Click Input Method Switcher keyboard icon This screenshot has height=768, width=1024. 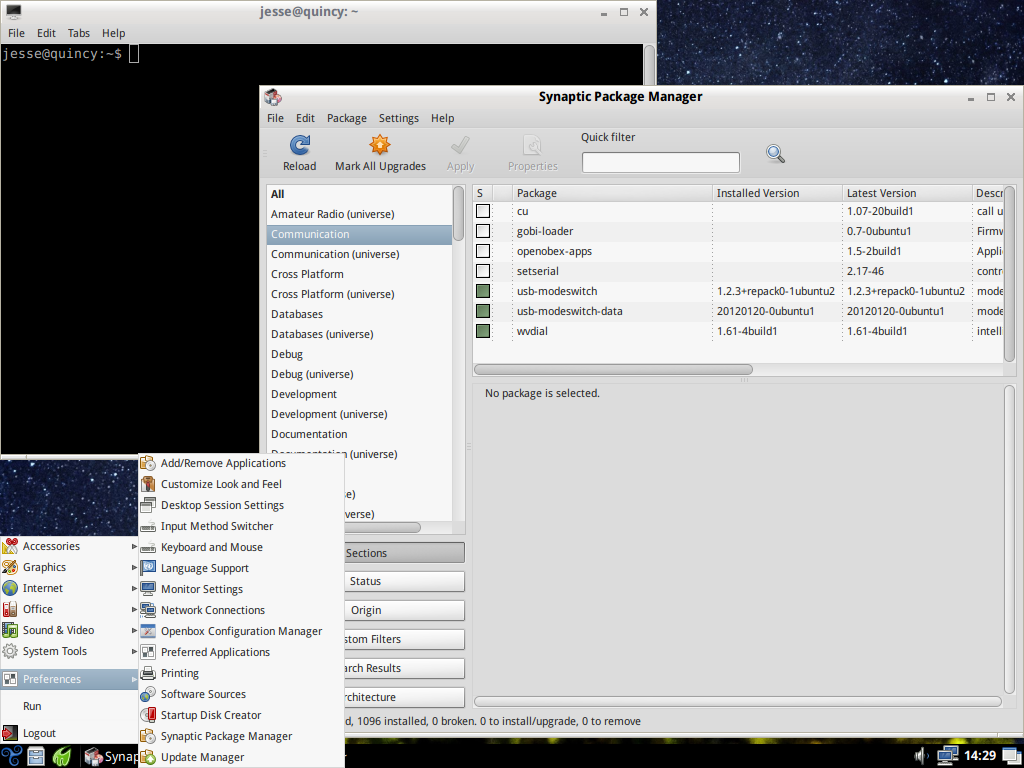tap(148, 526)
